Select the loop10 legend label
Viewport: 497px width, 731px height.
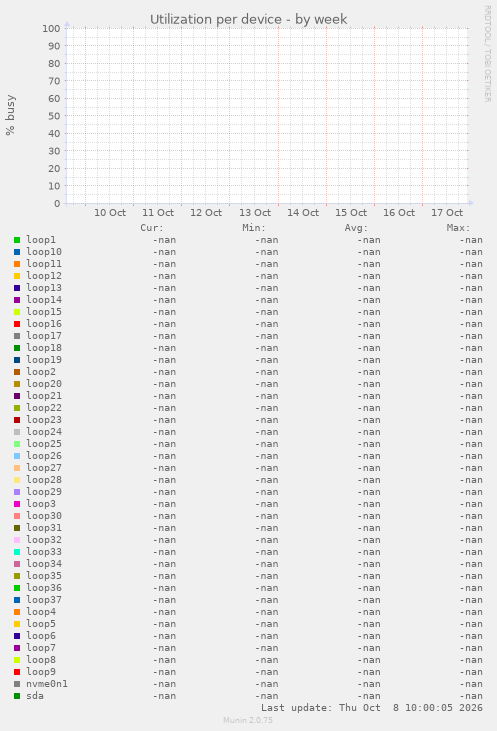[44, 252]
